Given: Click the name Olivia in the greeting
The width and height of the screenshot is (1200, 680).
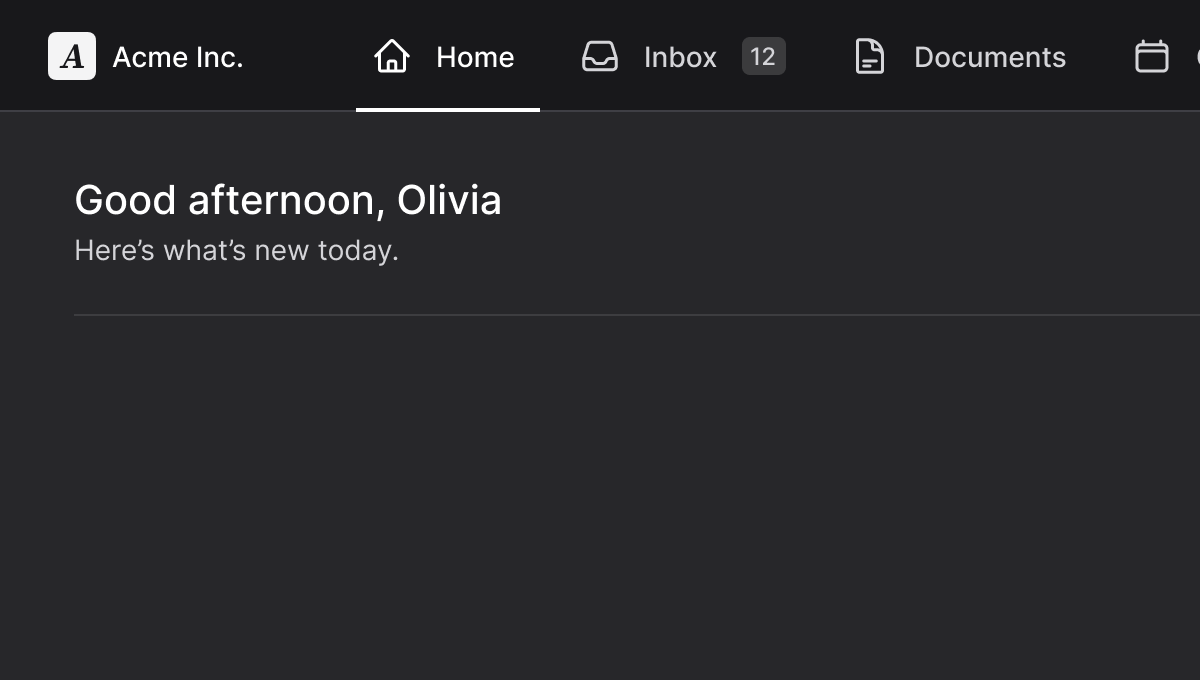Looking at the screenshot, I should coord(449,200).
